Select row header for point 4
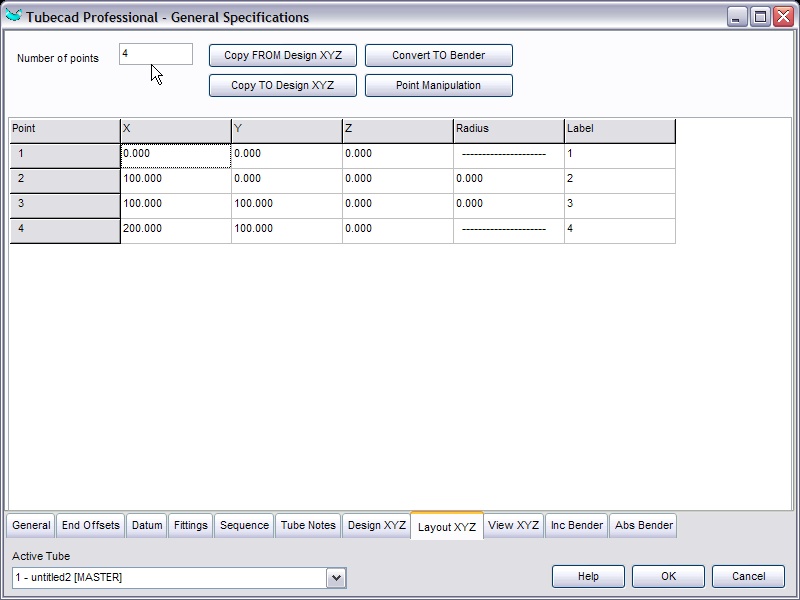The image size is (800, 600). pyautogui.click(x=65, y=230)
